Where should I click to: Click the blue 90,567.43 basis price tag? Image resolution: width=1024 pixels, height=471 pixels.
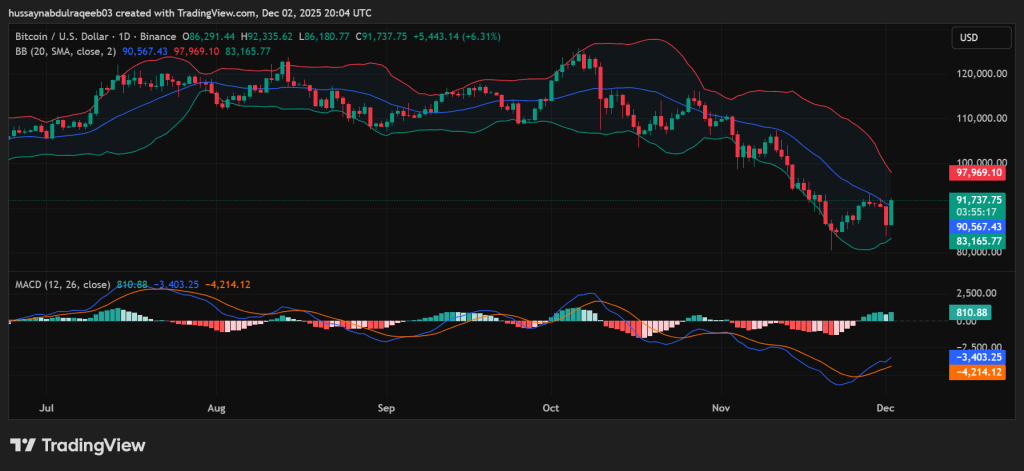tap(977, 227)
